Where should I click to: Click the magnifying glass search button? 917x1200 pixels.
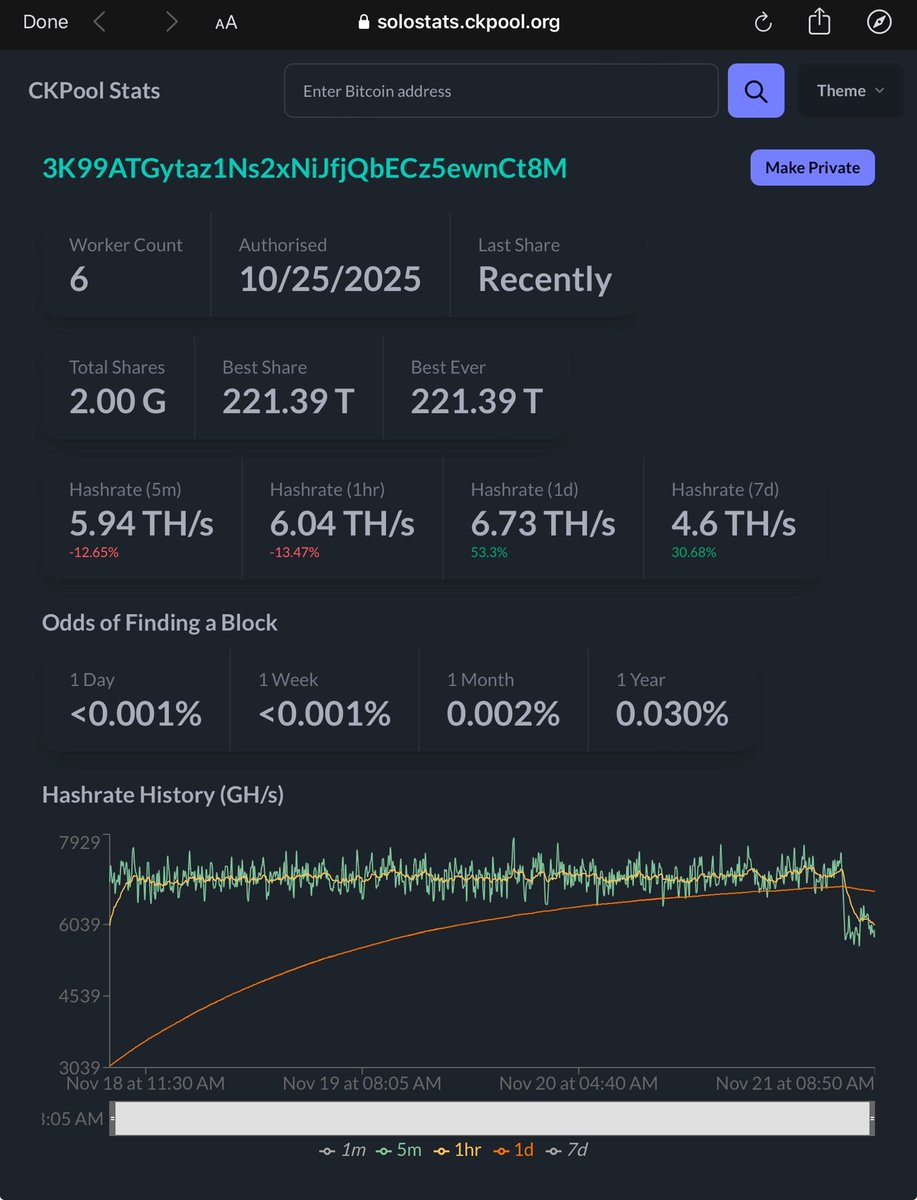(756, 91)
